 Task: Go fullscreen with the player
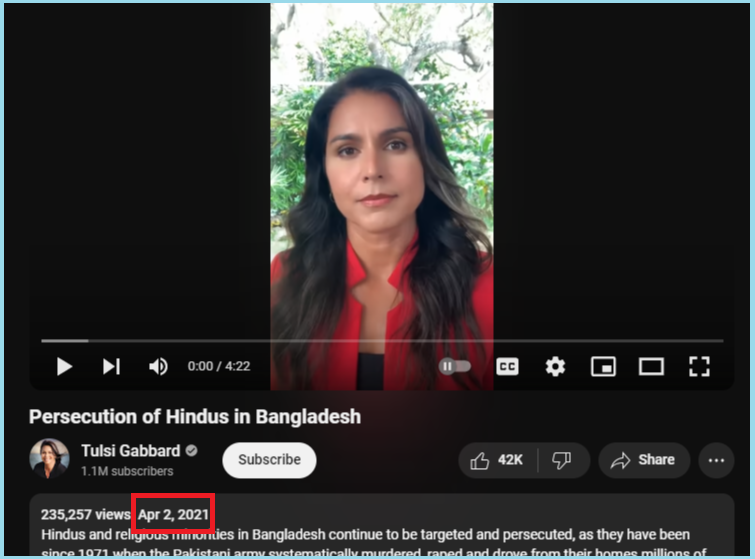pos(699,366)
